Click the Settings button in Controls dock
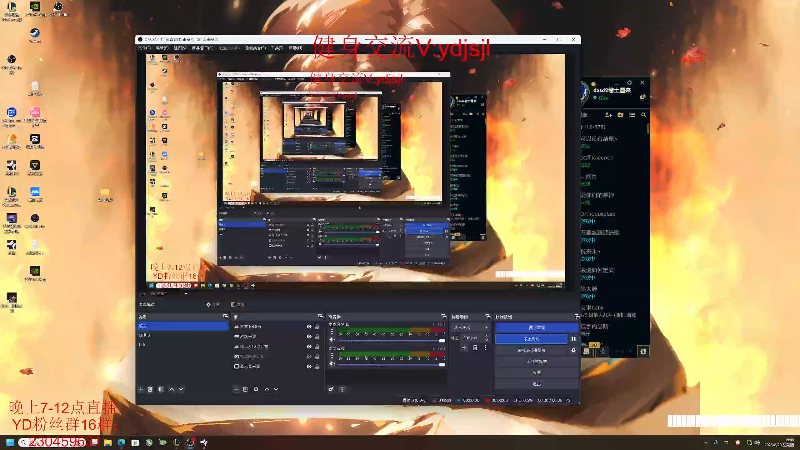 point(537,373)
